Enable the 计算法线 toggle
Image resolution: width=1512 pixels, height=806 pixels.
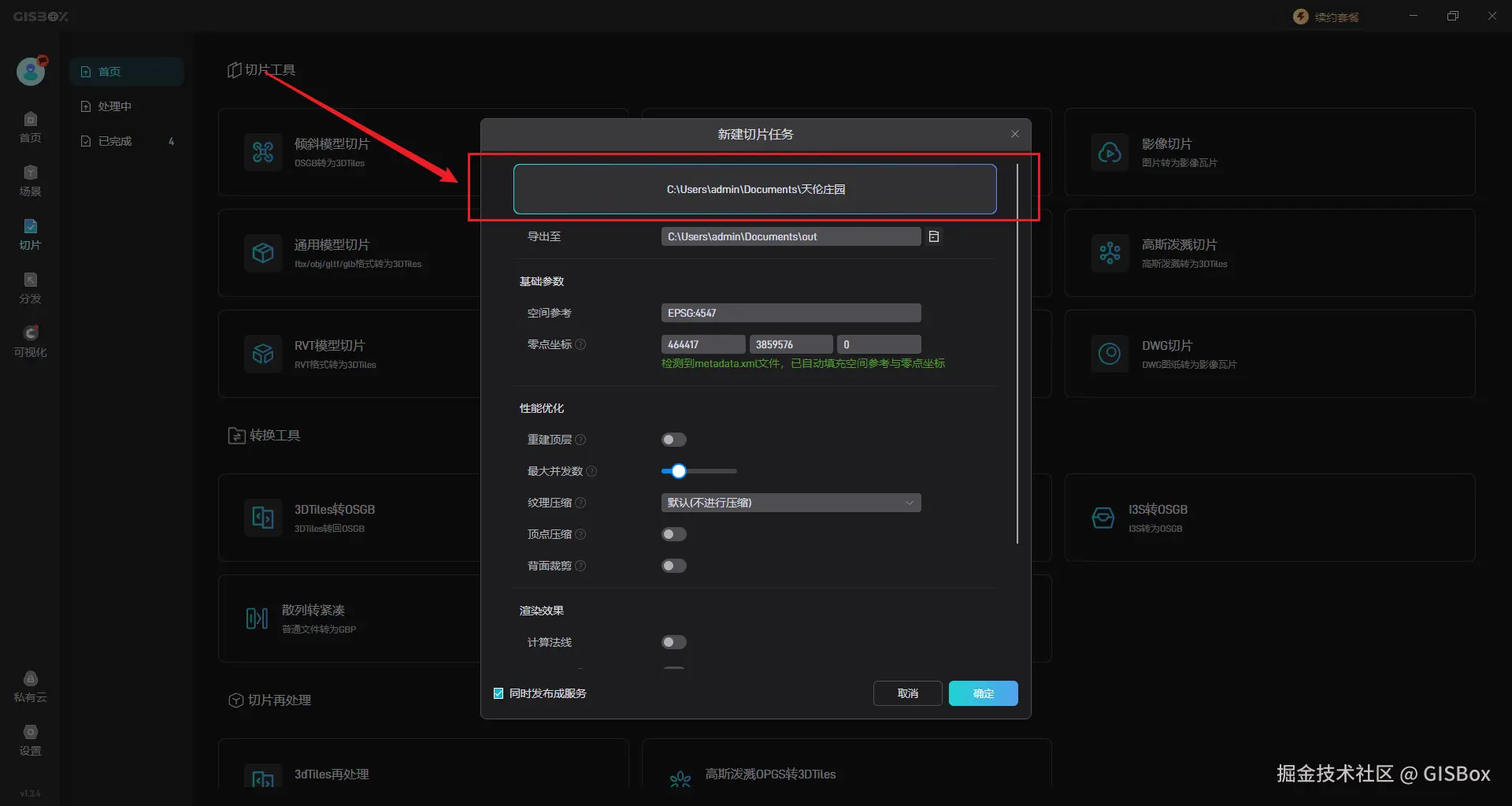point(674,642)
